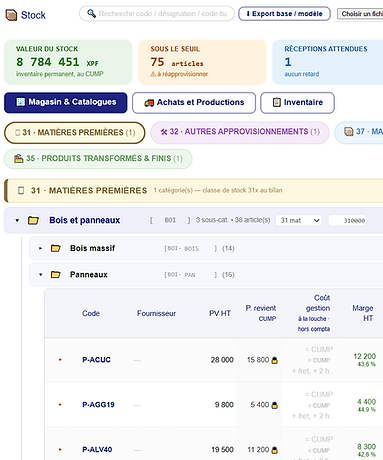The width and height of the screenshot is (383, 460).
Task: Click the box icon on chip 37
Action: pos(349,132)
